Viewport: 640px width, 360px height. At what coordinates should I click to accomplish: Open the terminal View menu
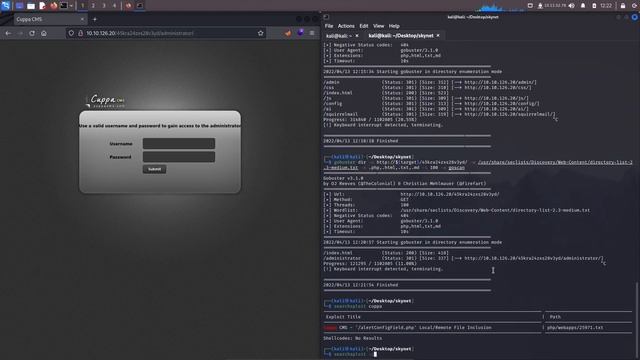click(x=378, y=26)
